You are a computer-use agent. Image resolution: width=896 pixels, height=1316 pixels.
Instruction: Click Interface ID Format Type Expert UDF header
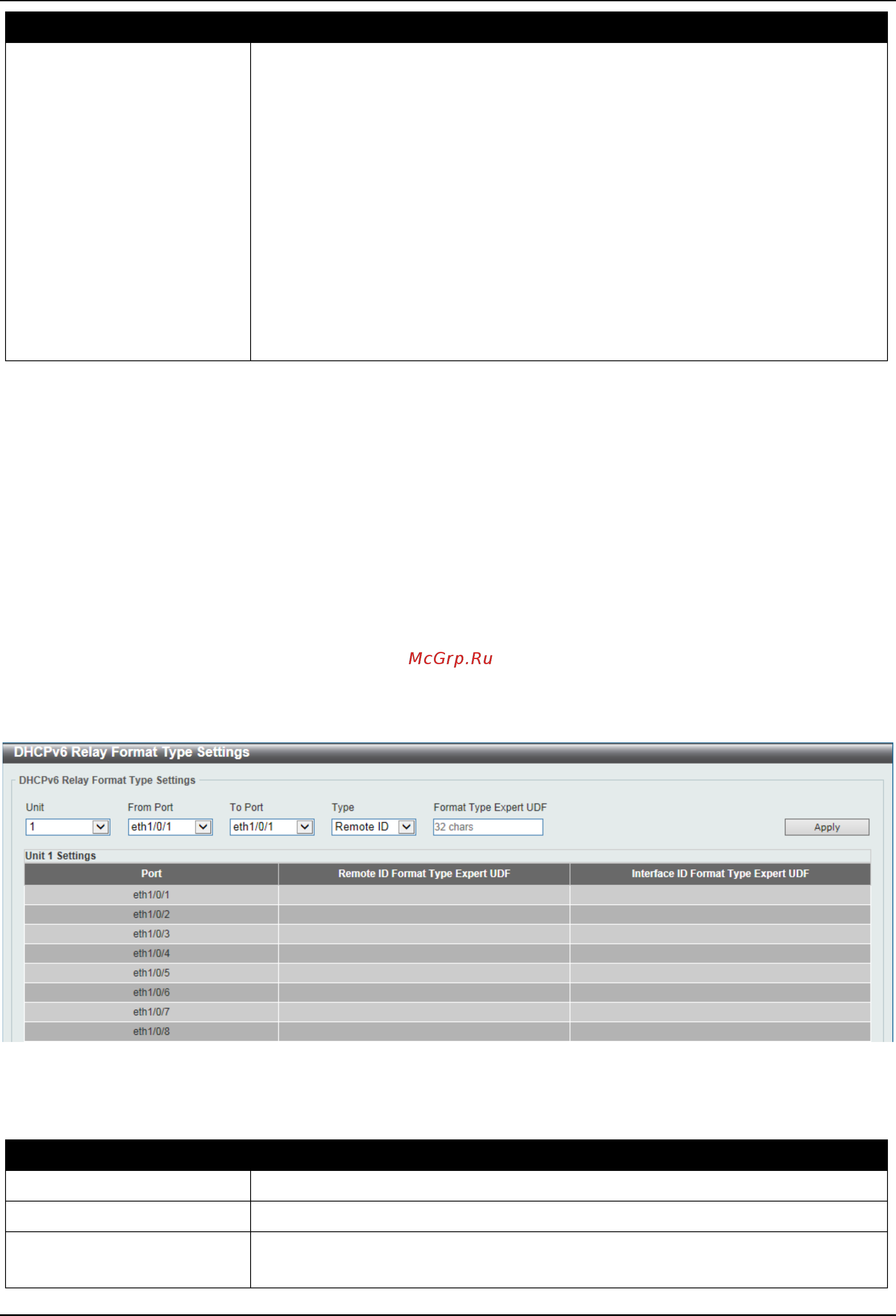click(x=720, y=874)
